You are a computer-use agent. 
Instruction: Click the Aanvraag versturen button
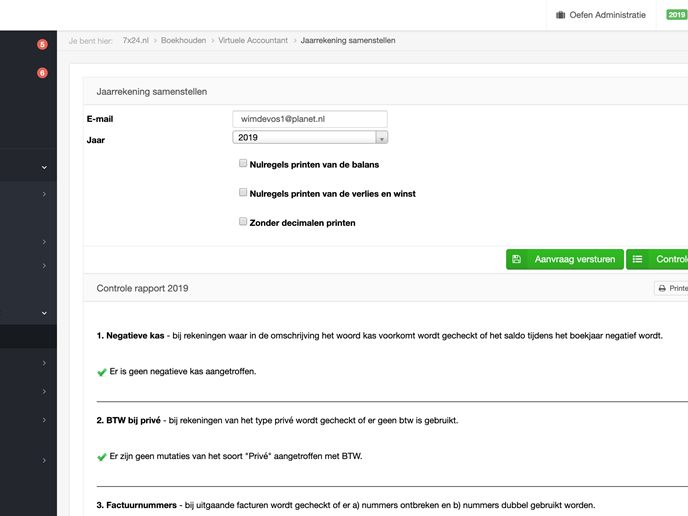pos(565,259)
